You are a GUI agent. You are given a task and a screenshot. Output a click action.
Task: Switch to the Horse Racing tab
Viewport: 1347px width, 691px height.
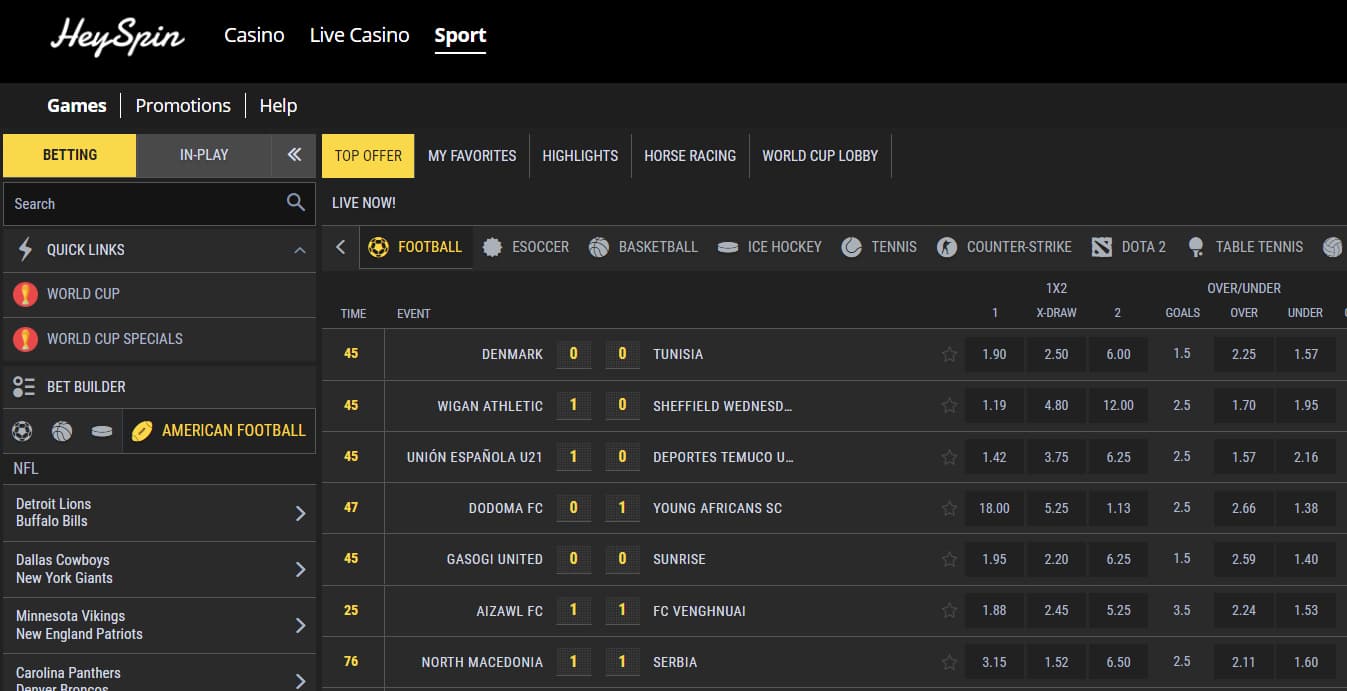pyautogui.click(x=689, y=156)
